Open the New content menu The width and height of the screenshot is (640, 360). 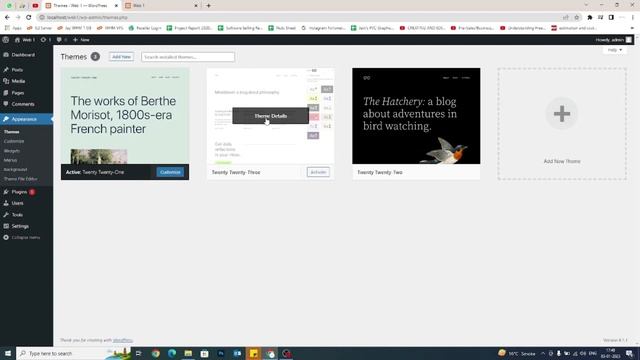point(81,40)
